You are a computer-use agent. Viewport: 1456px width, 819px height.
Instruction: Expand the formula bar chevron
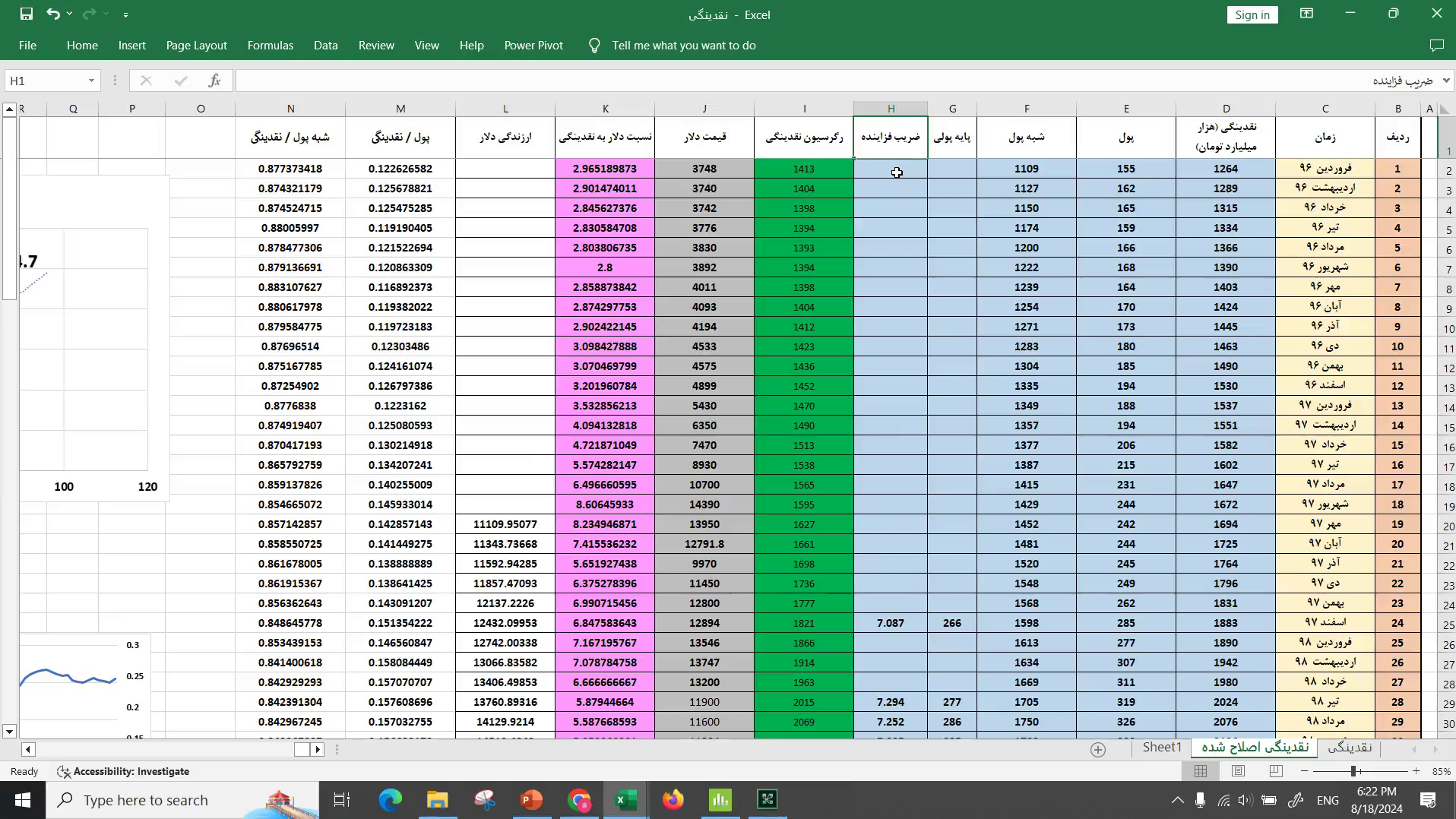[1445, 81]
